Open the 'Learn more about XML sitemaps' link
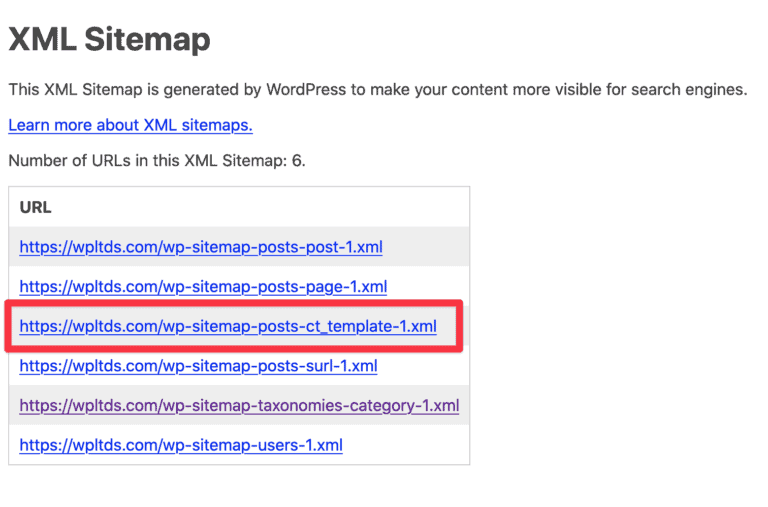Viewport: 768px width, 507px height. [x=130, y=125]
